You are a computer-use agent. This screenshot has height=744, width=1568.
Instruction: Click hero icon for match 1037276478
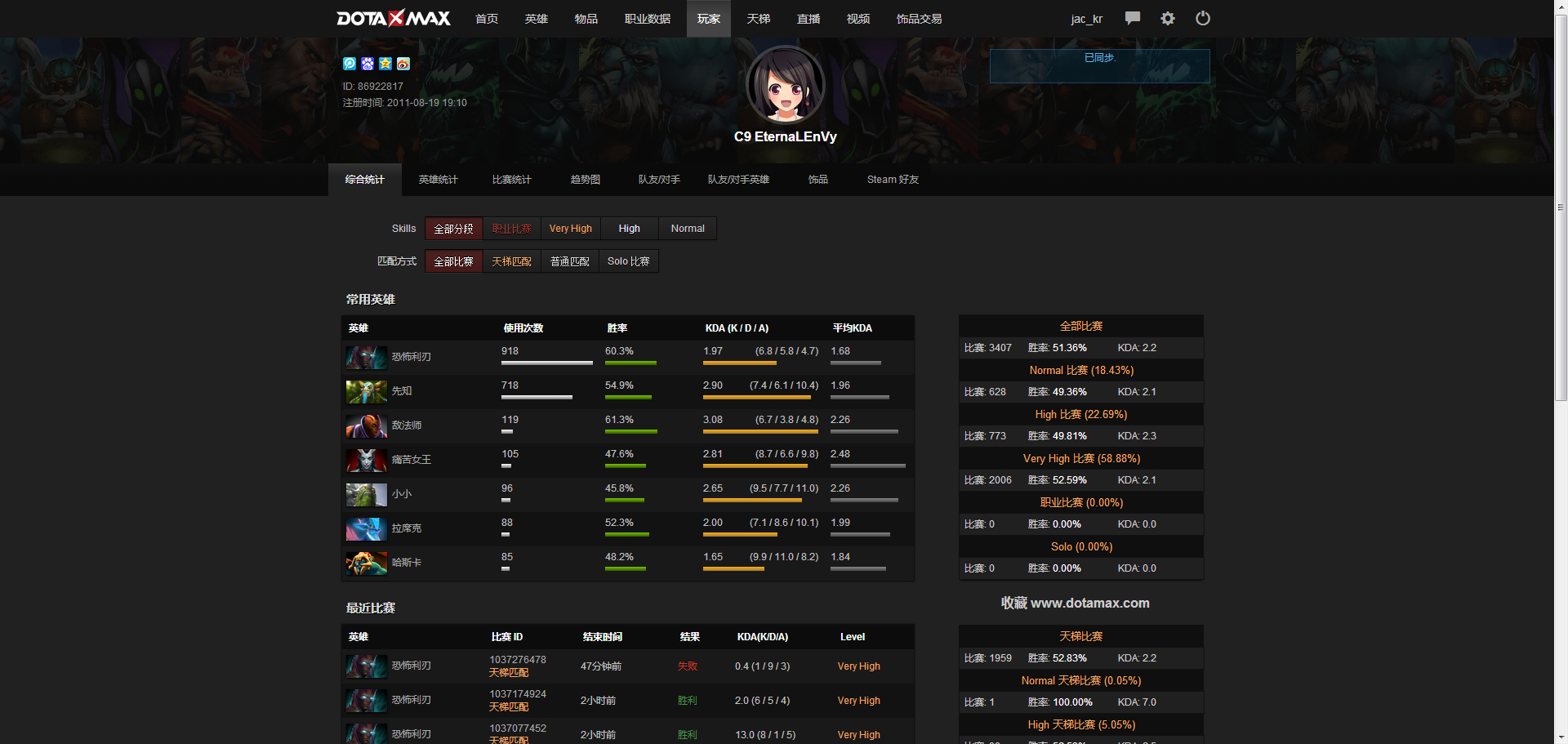click(367, 666)
